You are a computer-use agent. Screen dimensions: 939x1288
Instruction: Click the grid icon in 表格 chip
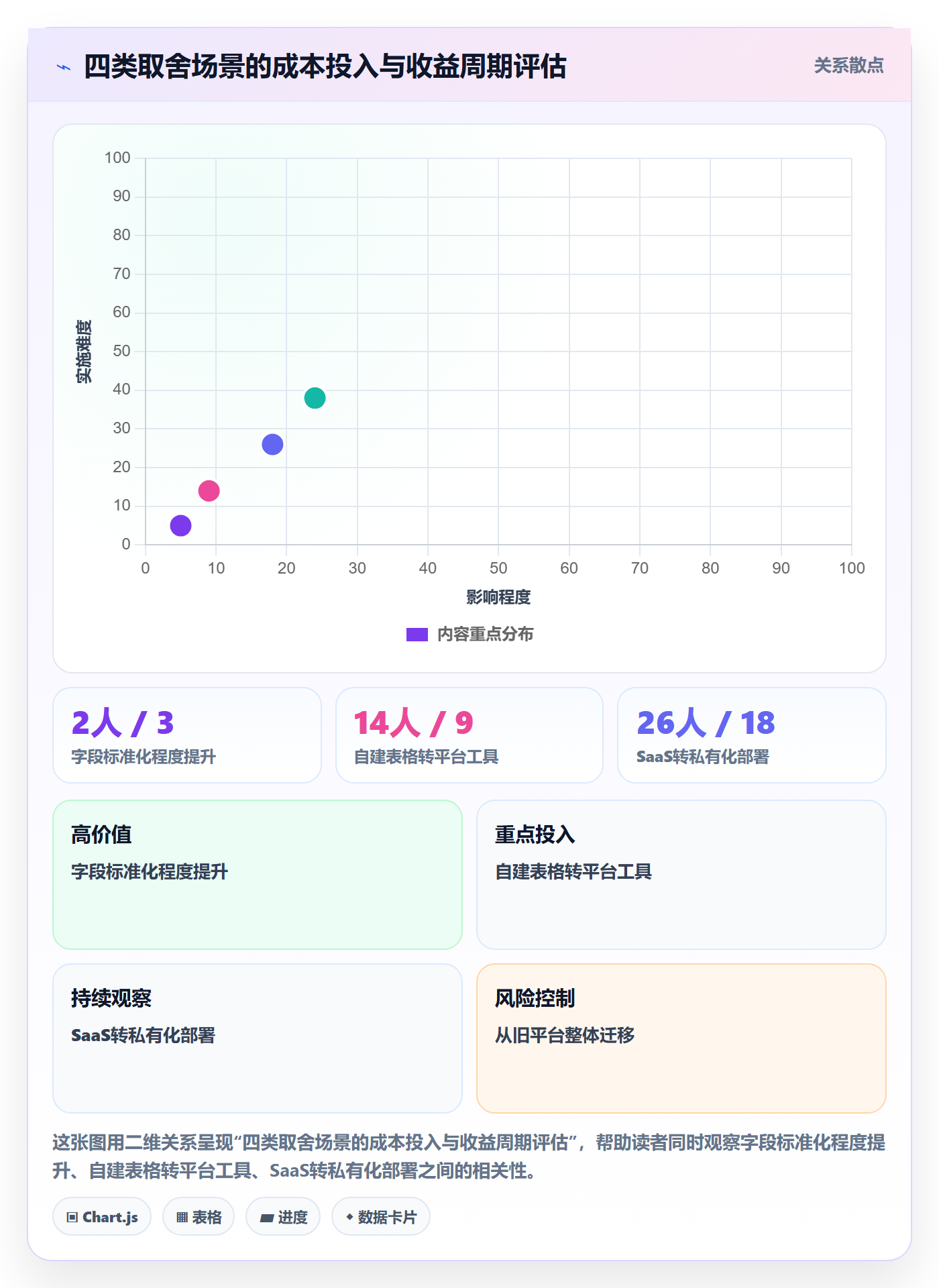[x=182, y=1218]
